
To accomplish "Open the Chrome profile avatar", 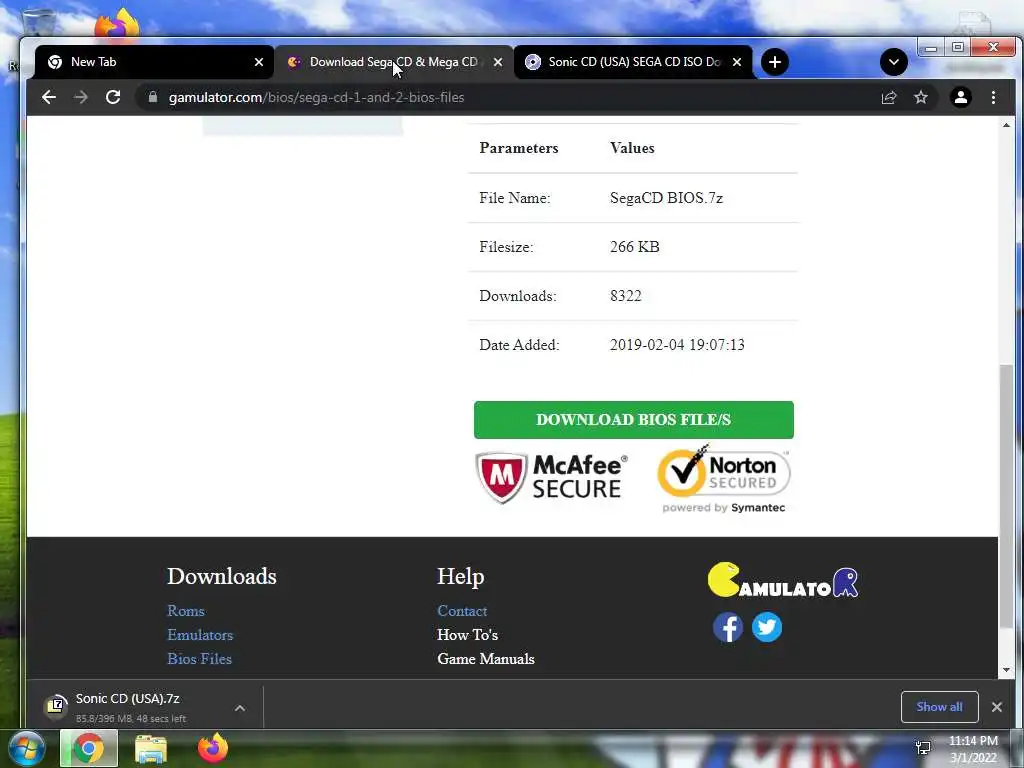I will [961, 97].
